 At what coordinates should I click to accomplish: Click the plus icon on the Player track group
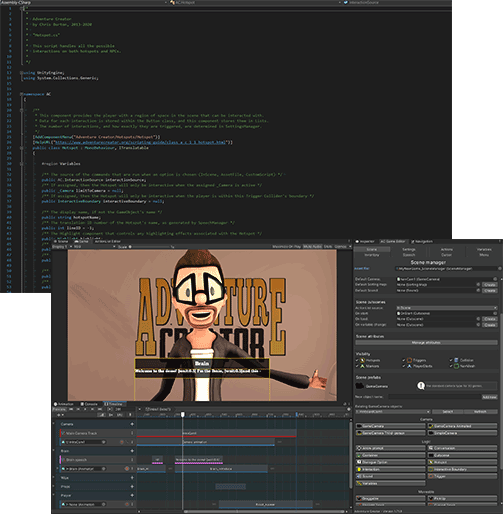click(132, 495)
